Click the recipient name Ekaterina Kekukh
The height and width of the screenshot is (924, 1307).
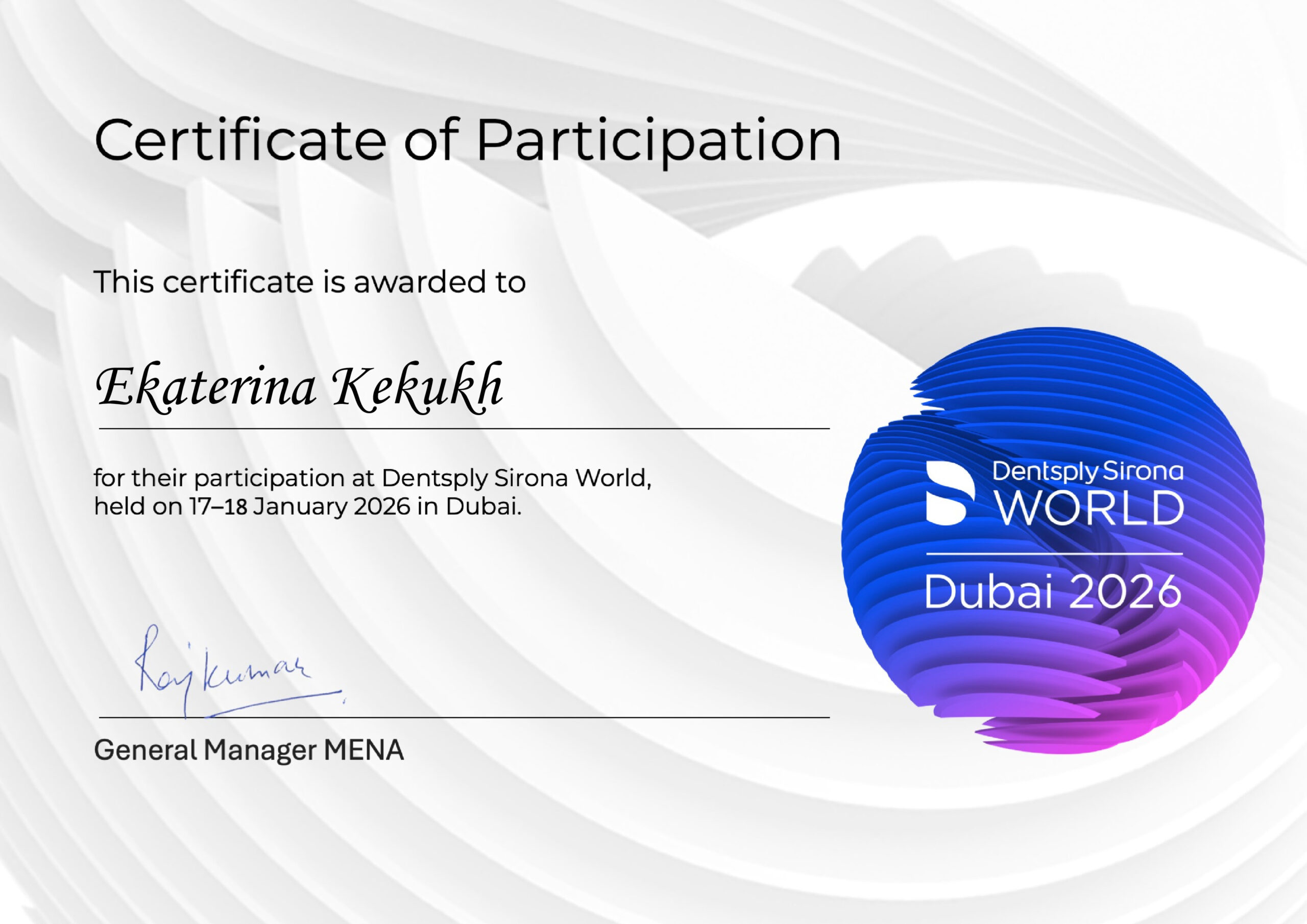coord(299,386)
